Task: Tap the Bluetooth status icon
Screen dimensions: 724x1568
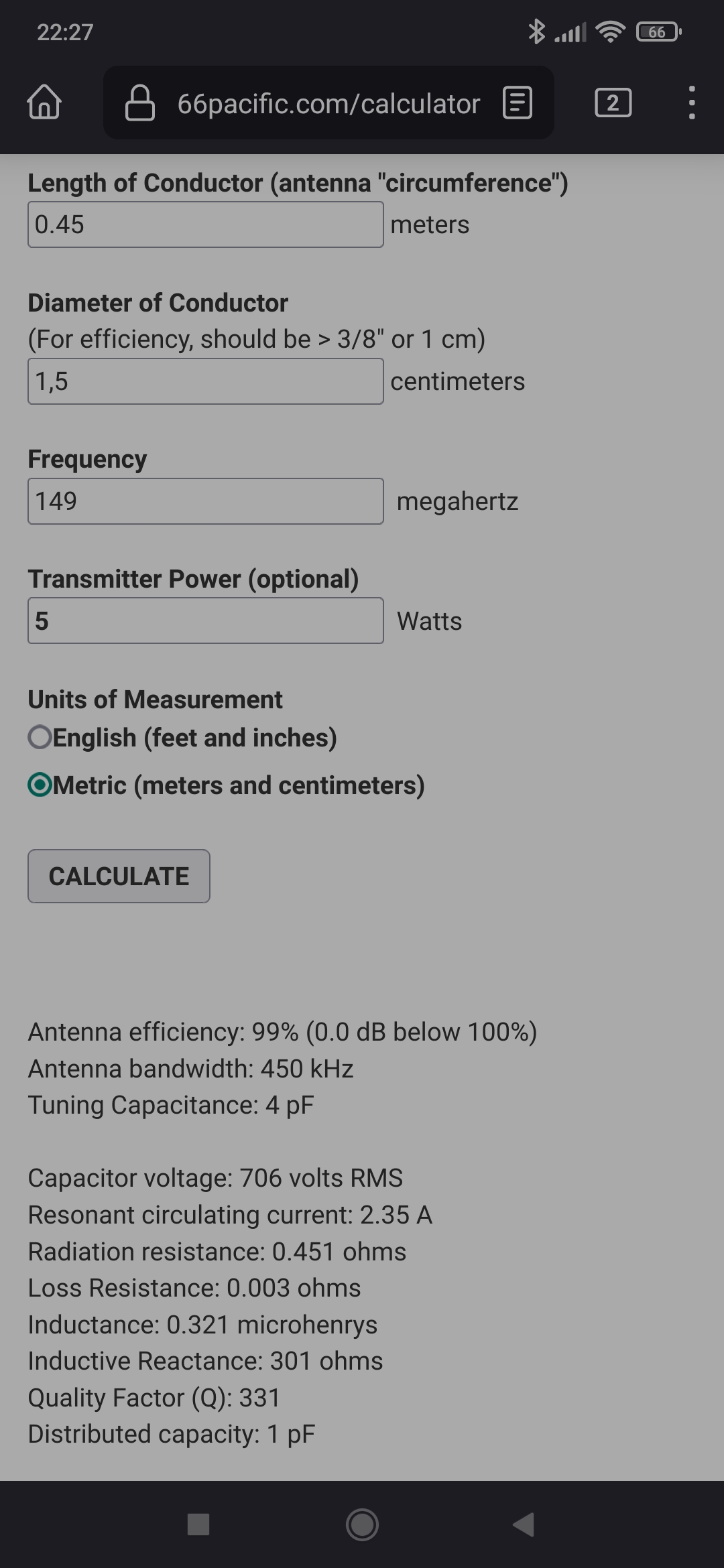Action: pos(536,31)
